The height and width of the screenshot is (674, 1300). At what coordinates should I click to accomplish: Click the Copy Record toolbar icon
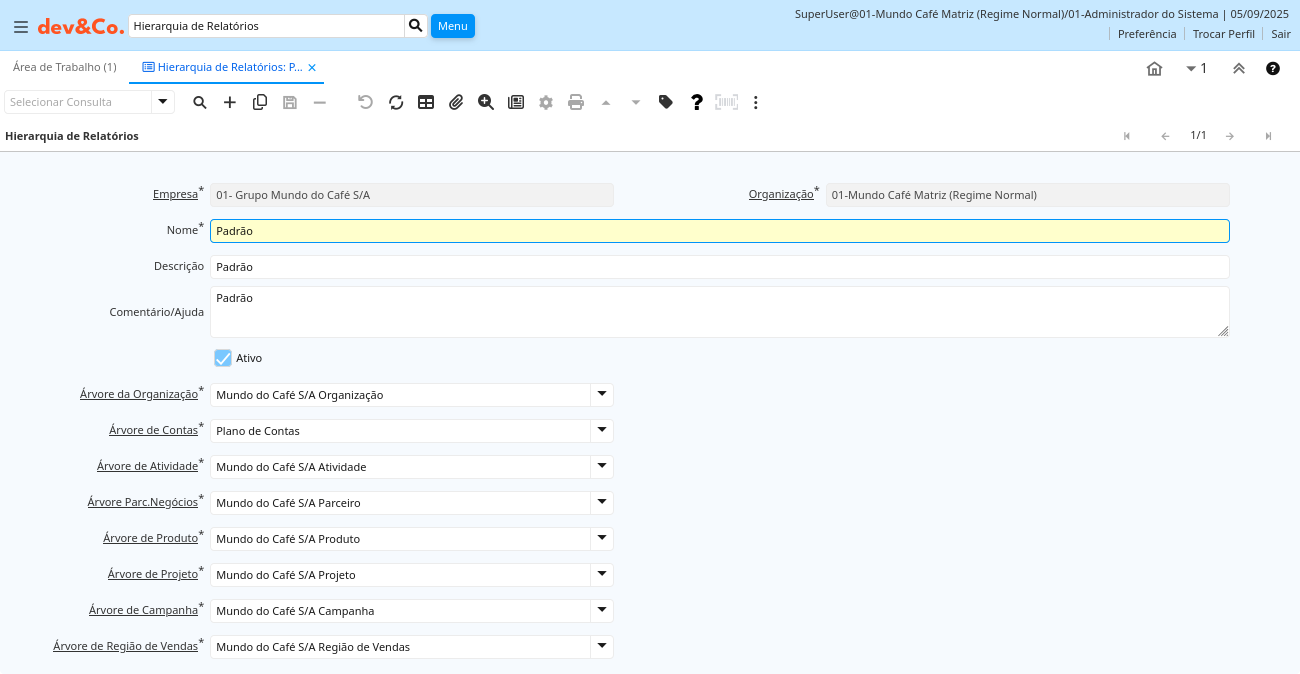pos(260,102)
